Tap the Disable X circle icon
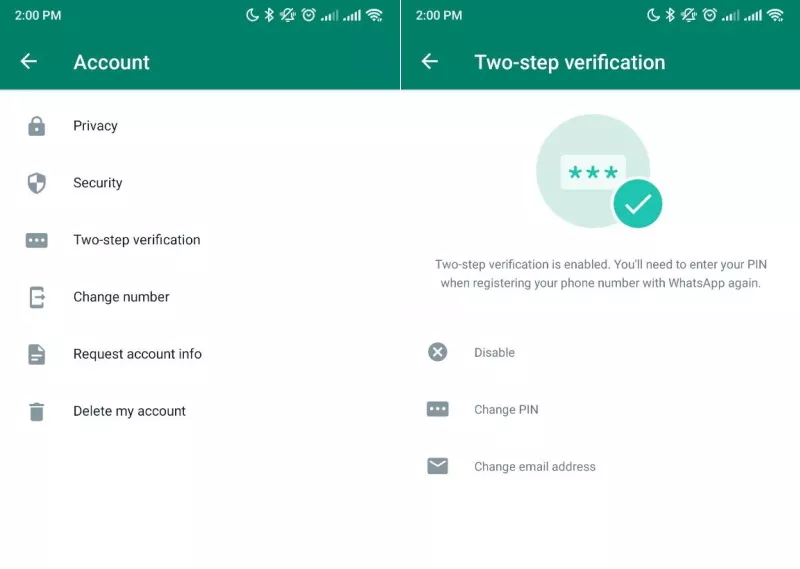800x569 pixels. pos(438,352)
